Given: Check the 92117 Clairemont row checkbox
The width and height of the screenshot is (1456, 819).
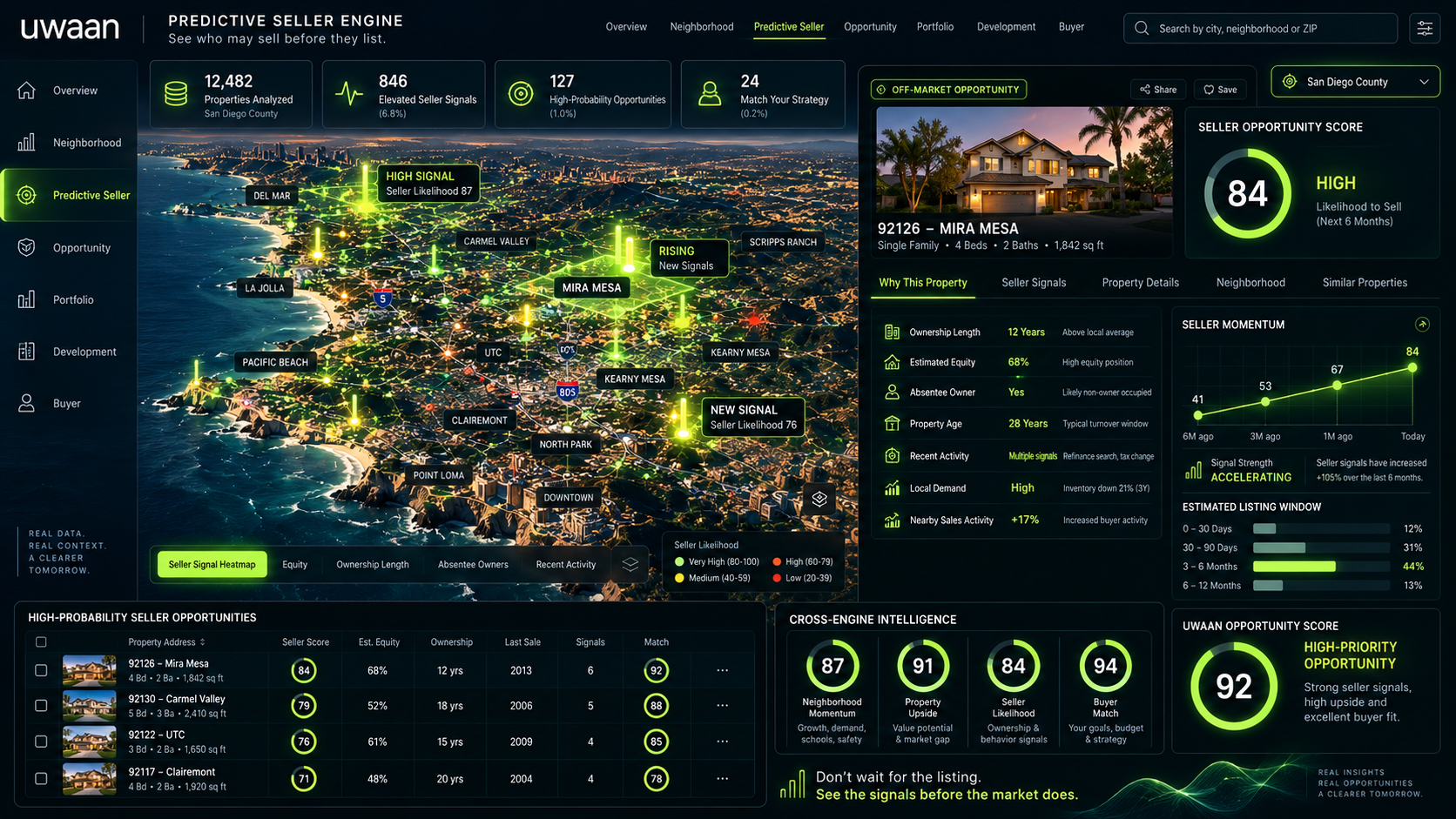Looking at the screenshot, I should (x=41, y=778).
